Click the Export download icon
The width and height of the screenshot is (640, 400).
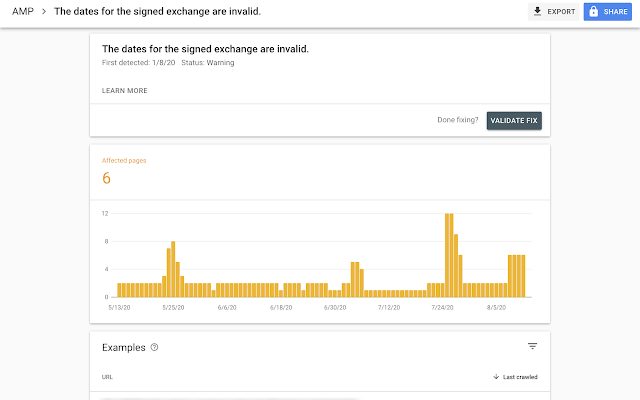point(538,12)
